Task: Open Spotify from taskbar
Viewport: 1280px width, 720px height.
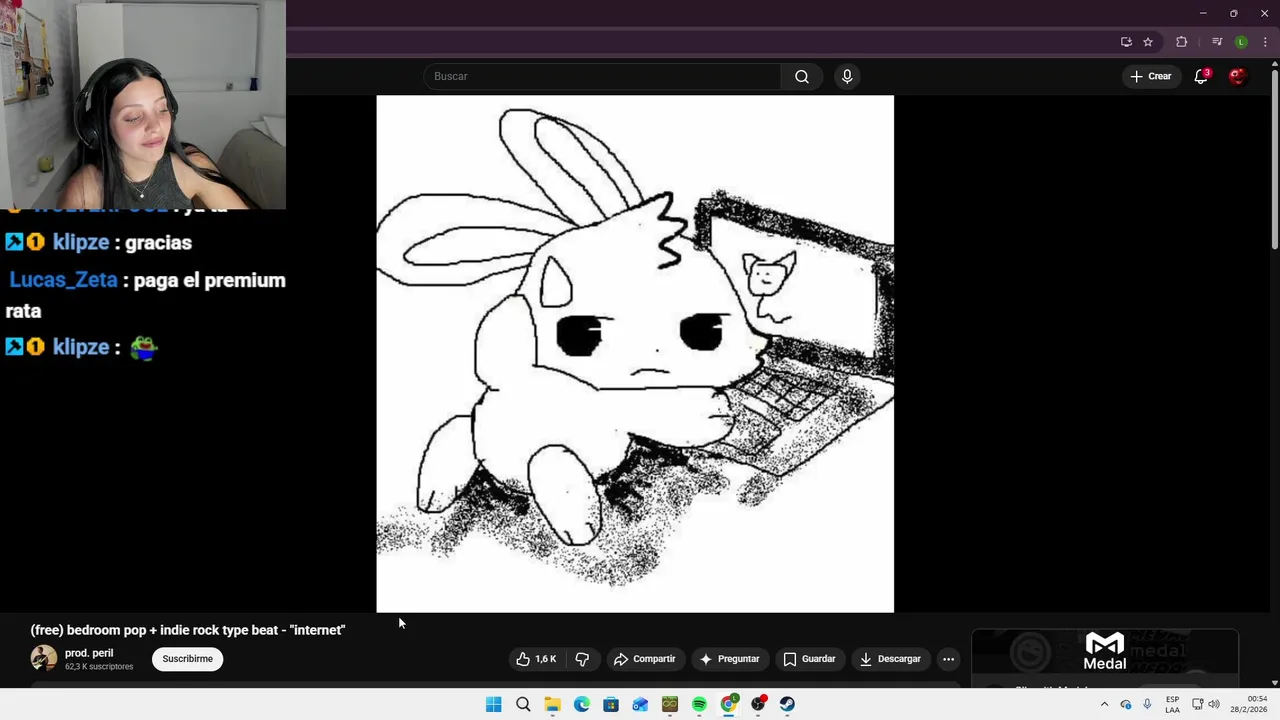Action: click(699, 704)
